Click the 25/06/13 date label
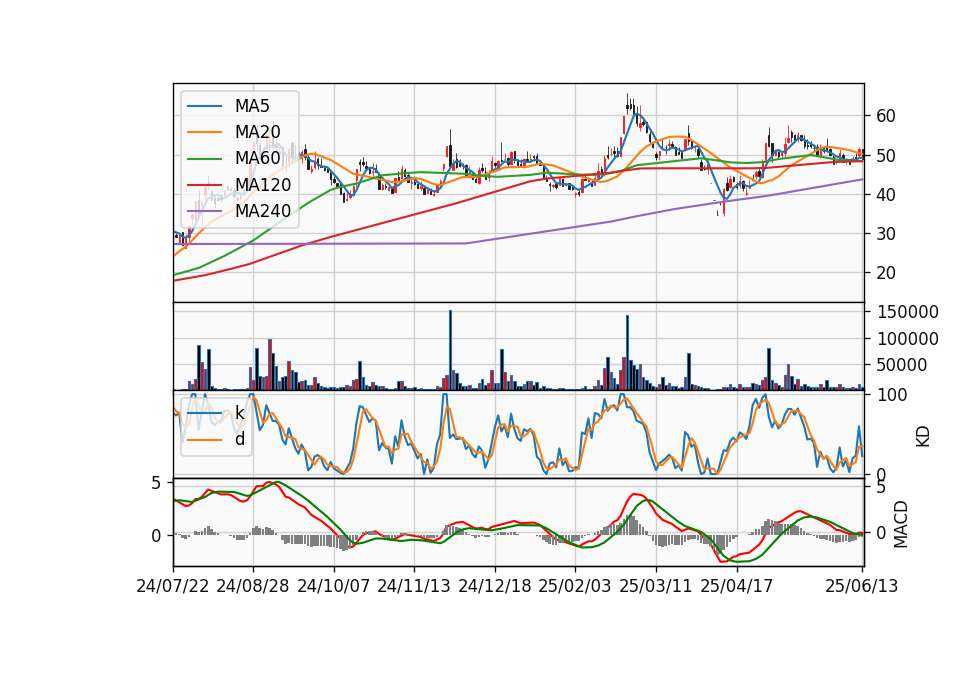Screen dimensions: 960x690 [862, 586]
